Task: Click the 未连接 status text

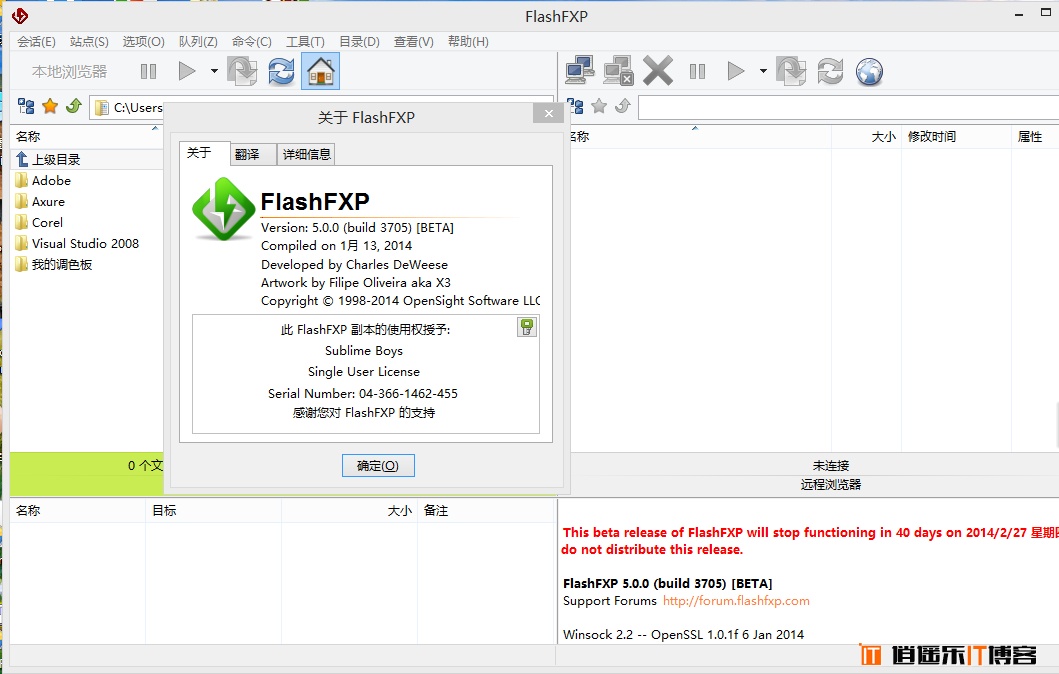Action: pos(831,466)
